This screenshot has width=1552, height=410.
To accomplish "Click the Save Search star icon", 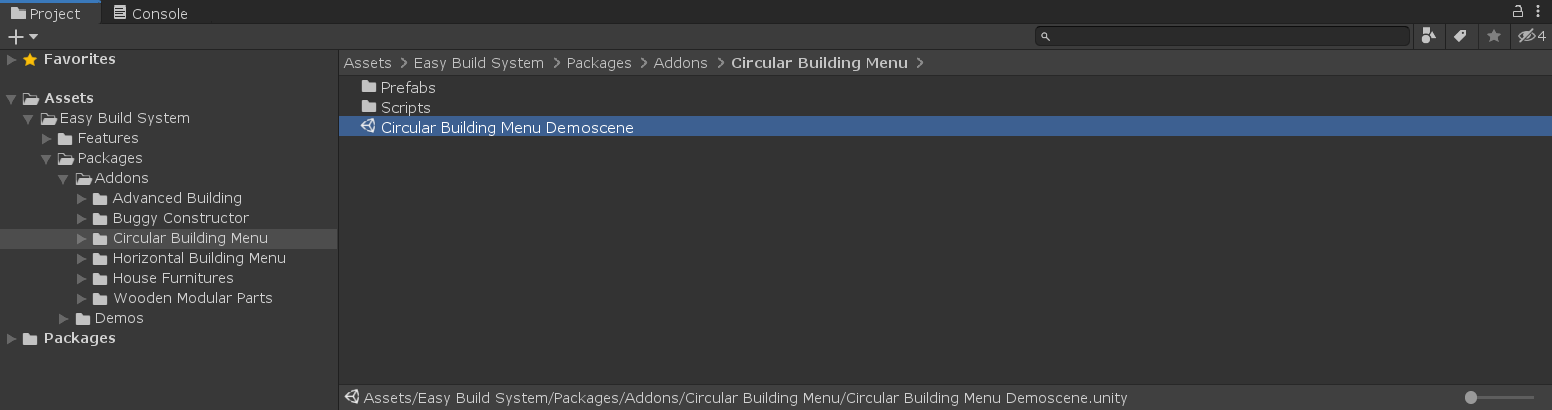I will point(1494,36).
